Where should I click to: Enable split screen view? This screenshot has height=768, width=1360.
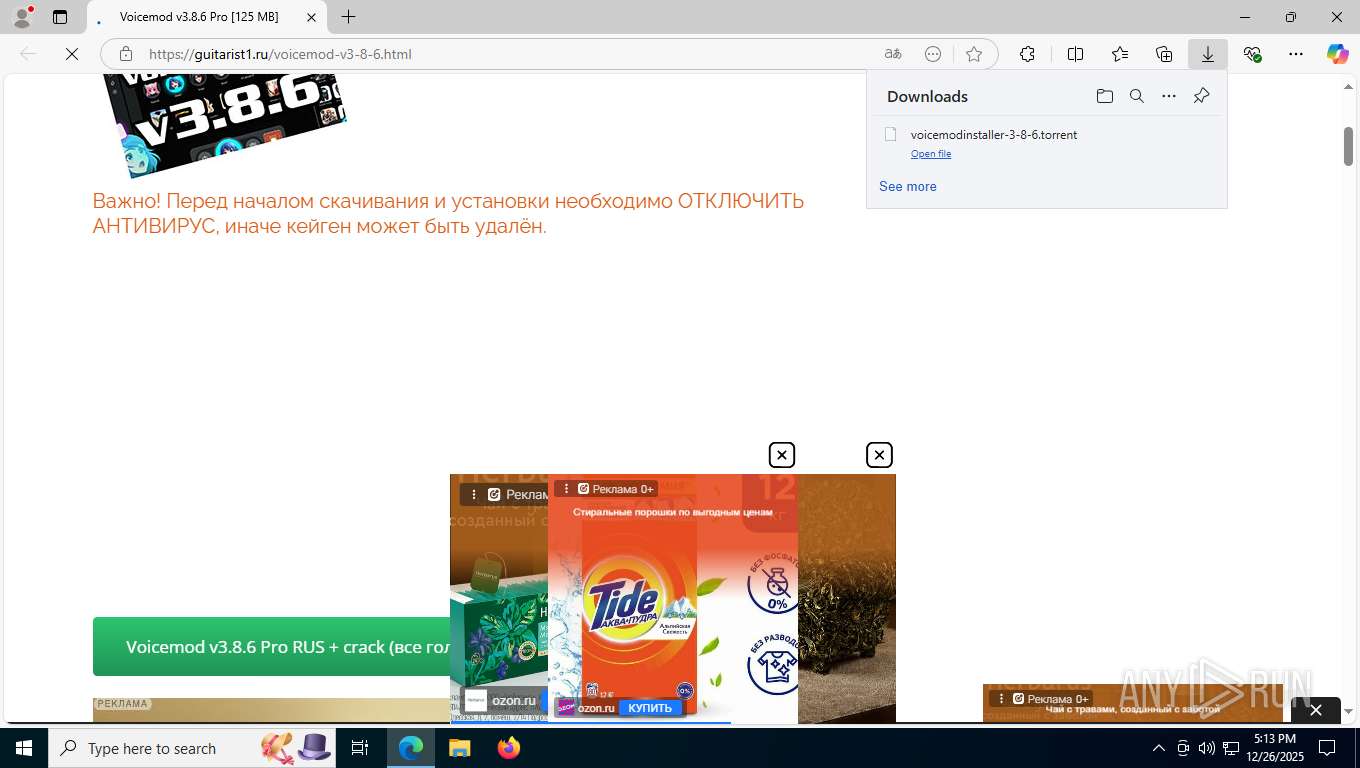click(x=1076, y=54)
